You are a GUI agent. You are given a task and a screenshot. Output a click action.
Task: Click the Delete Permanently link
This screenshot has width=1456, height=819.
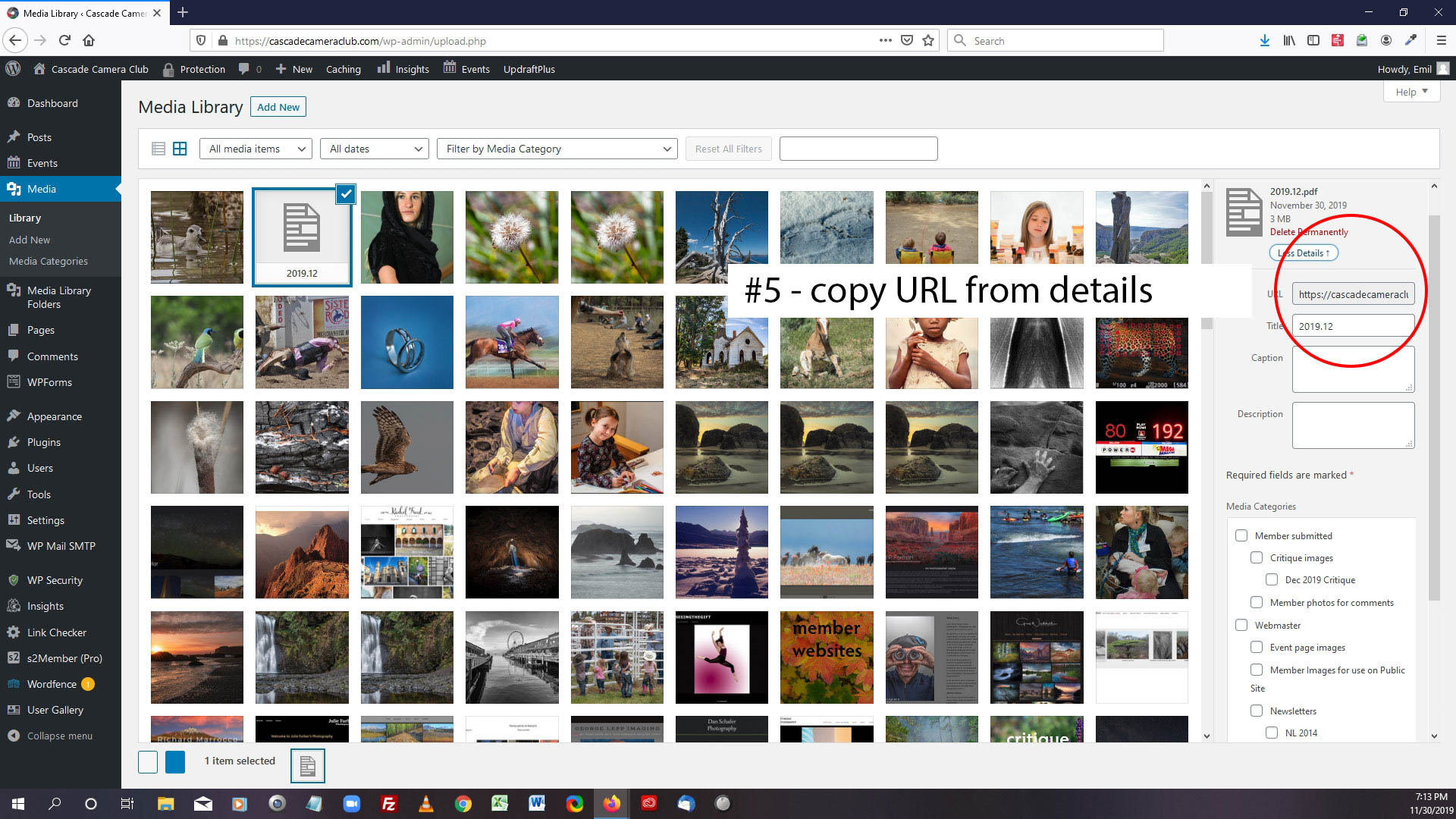pos(1309,232)
